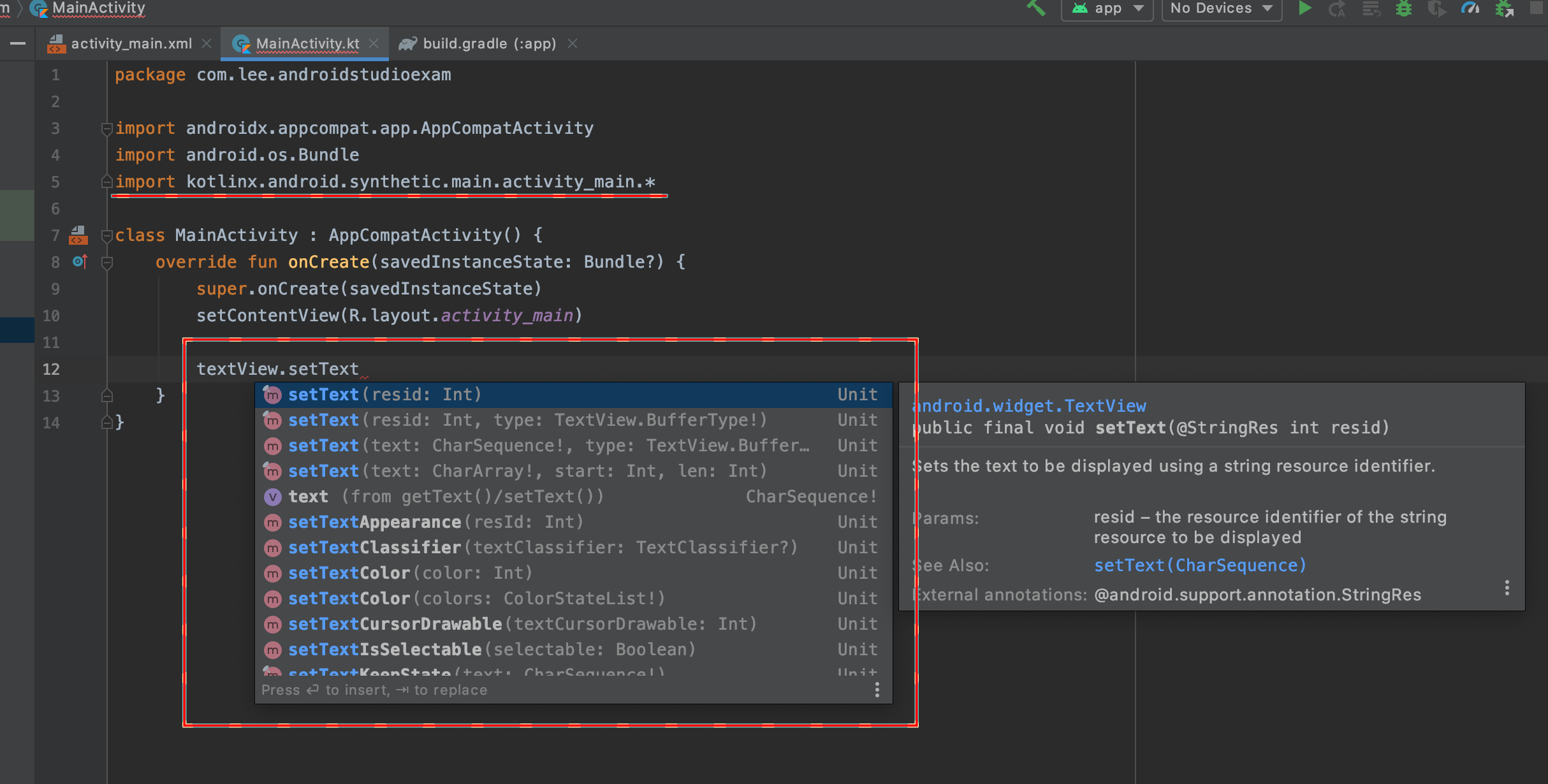Collapse the MainActivity class fold marker

(107, 236)
